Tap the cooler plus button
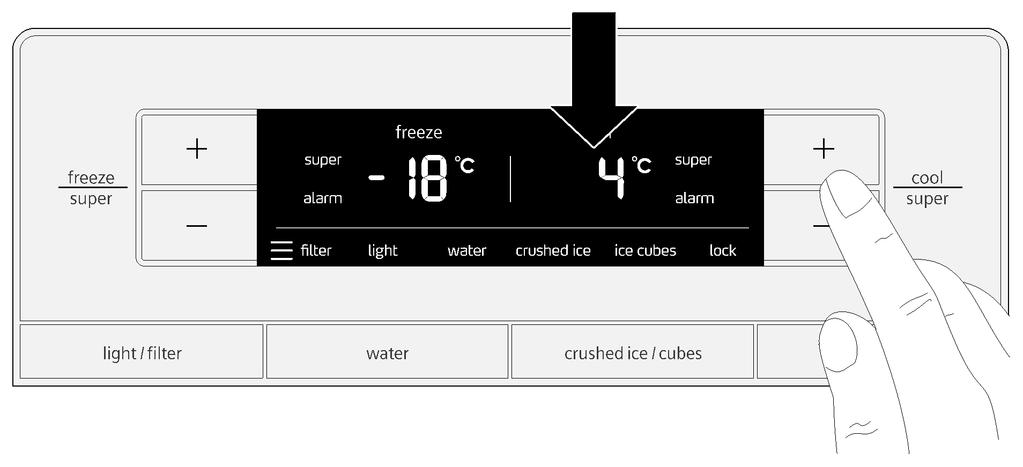The image size is (1023, 467). click(821, 150)
